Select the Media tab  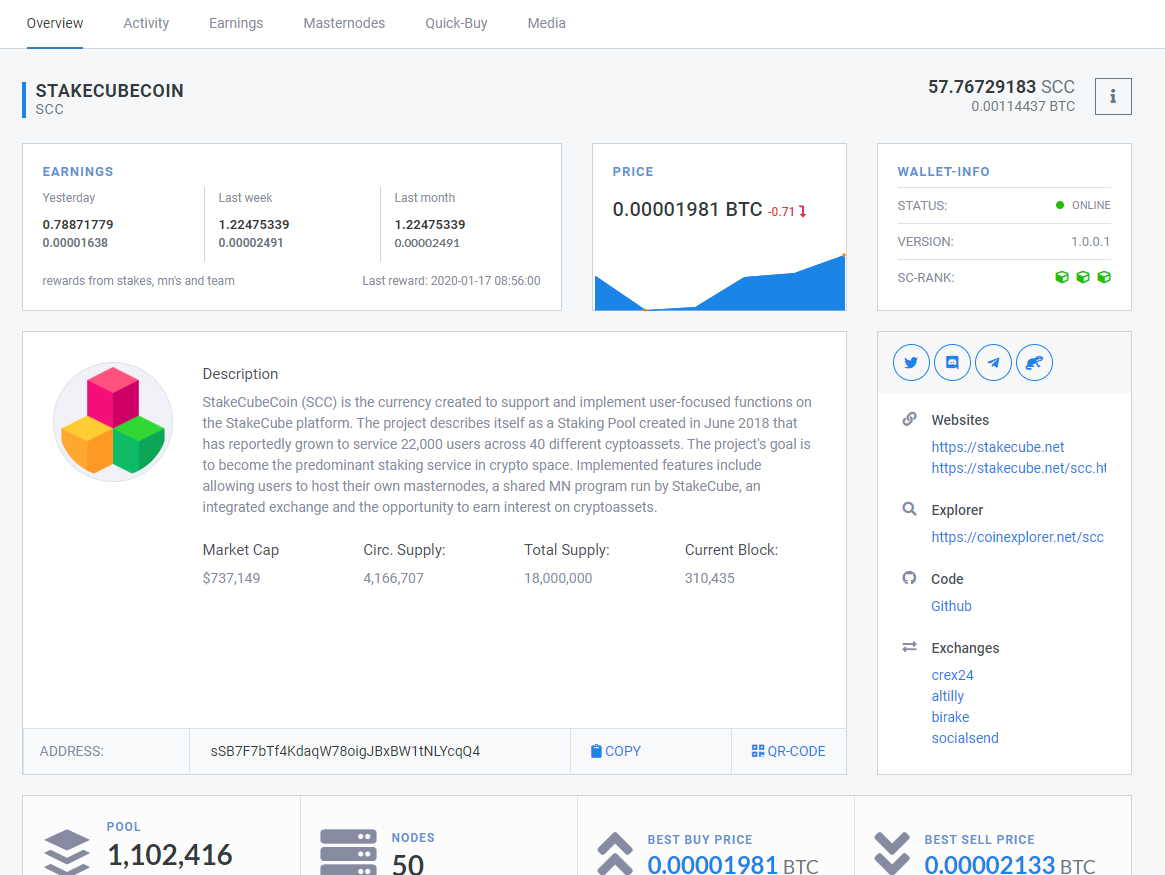tap(547, 23)
